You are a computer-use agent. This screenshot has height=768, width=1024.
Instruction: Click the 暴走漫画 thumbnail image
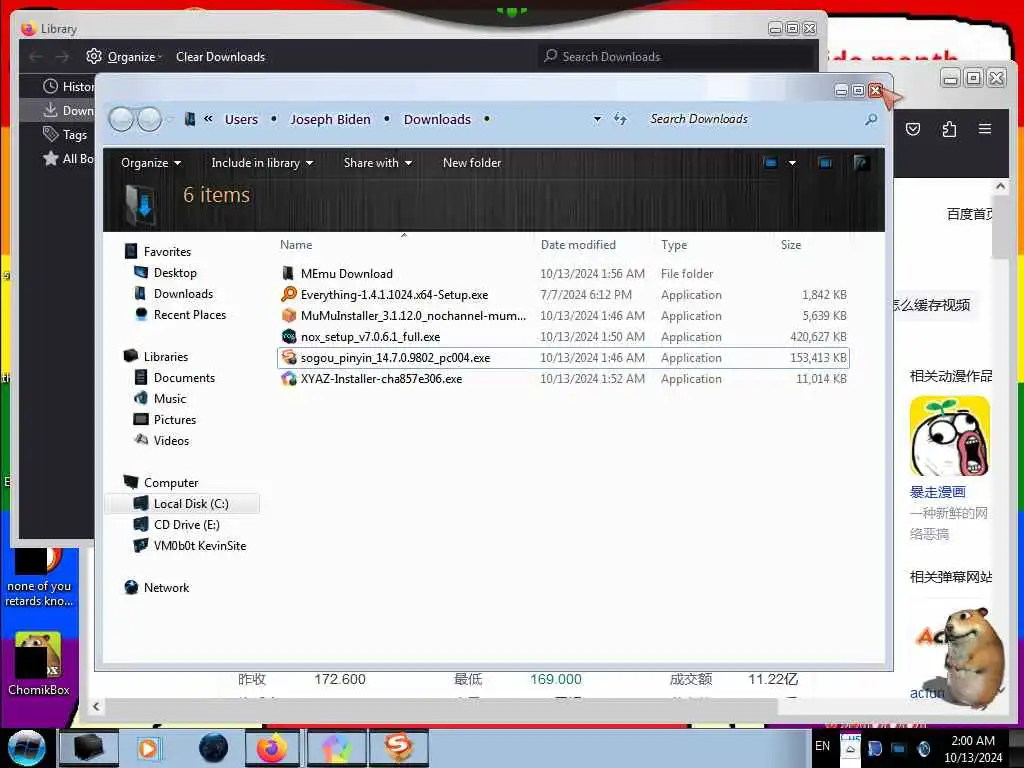coord(950,436)
